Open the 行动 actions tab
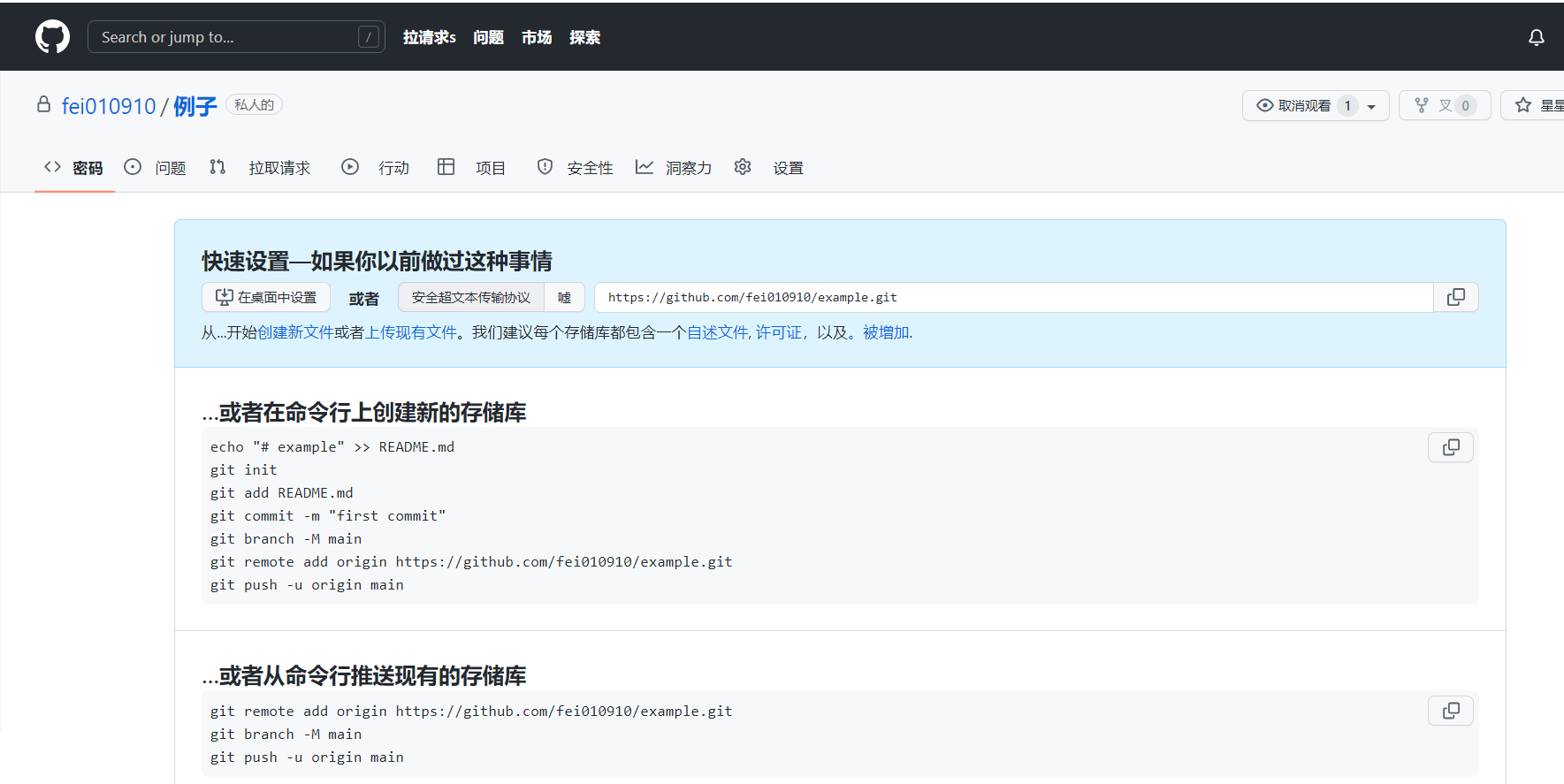Image resolution: width=1564 pixels, height=784 pixels. [376, 167]
